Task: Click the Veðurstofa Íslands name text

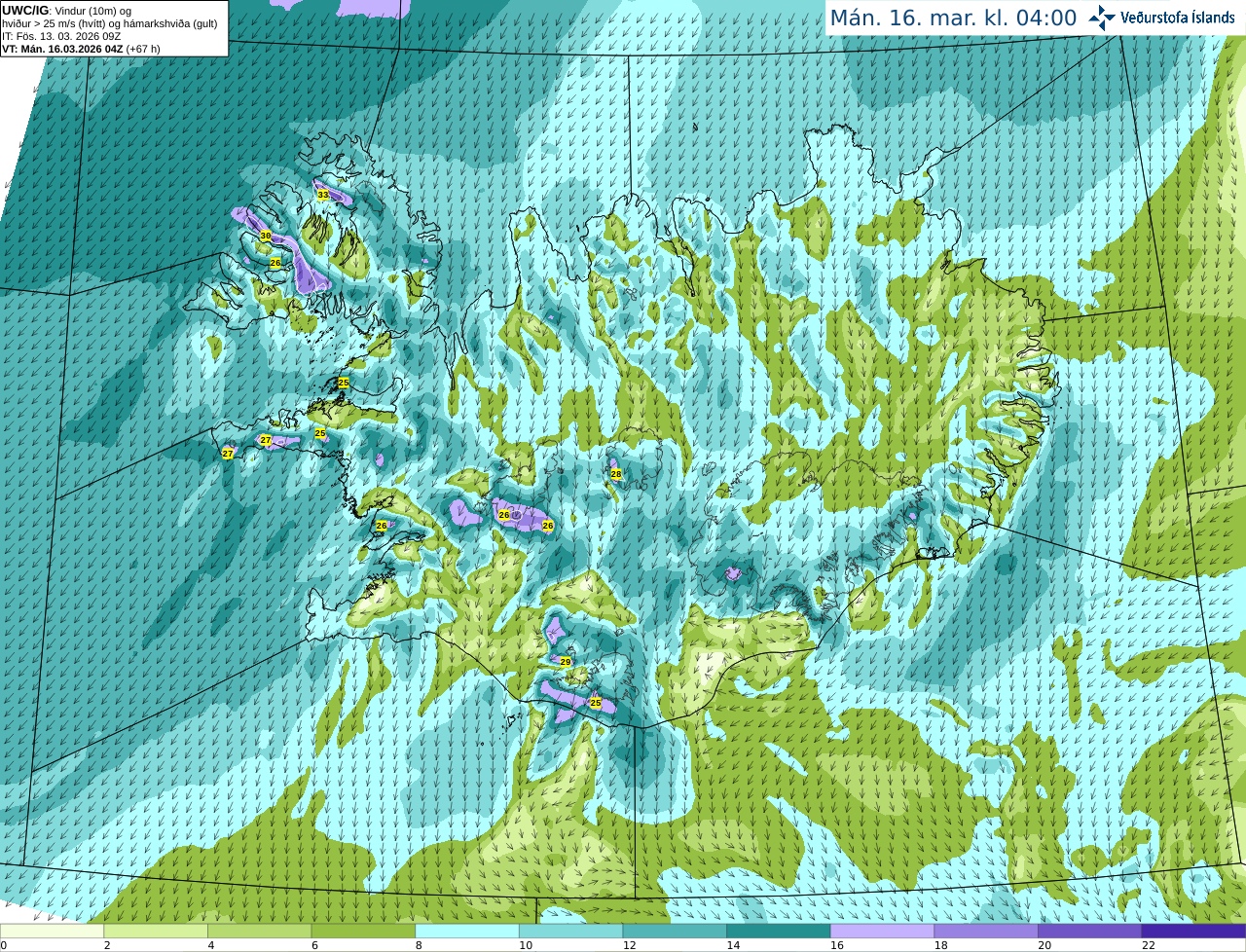Action: (1178, 18)
